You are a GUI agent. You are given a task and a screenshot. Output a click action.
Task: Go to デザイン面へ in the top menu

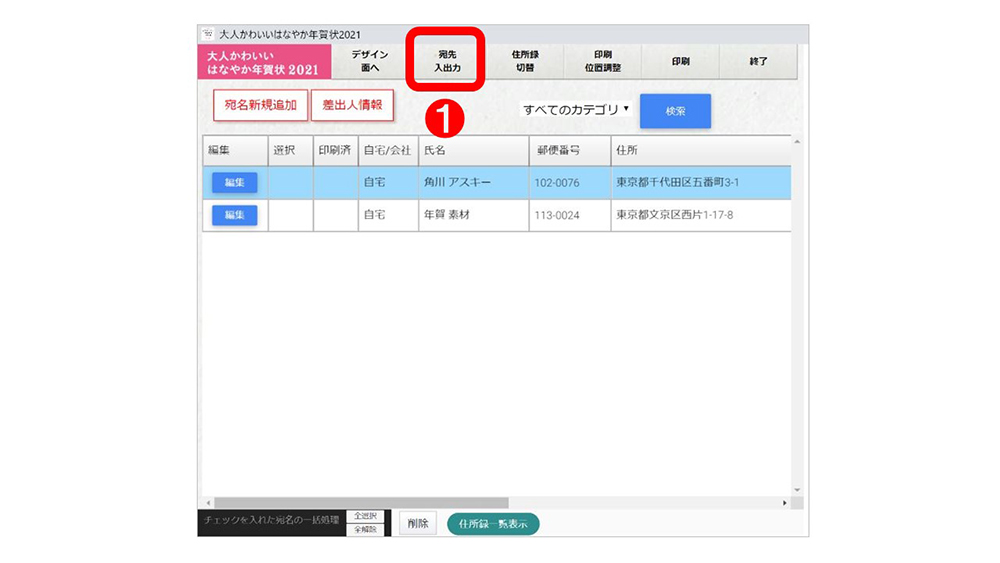coord(369,62)
